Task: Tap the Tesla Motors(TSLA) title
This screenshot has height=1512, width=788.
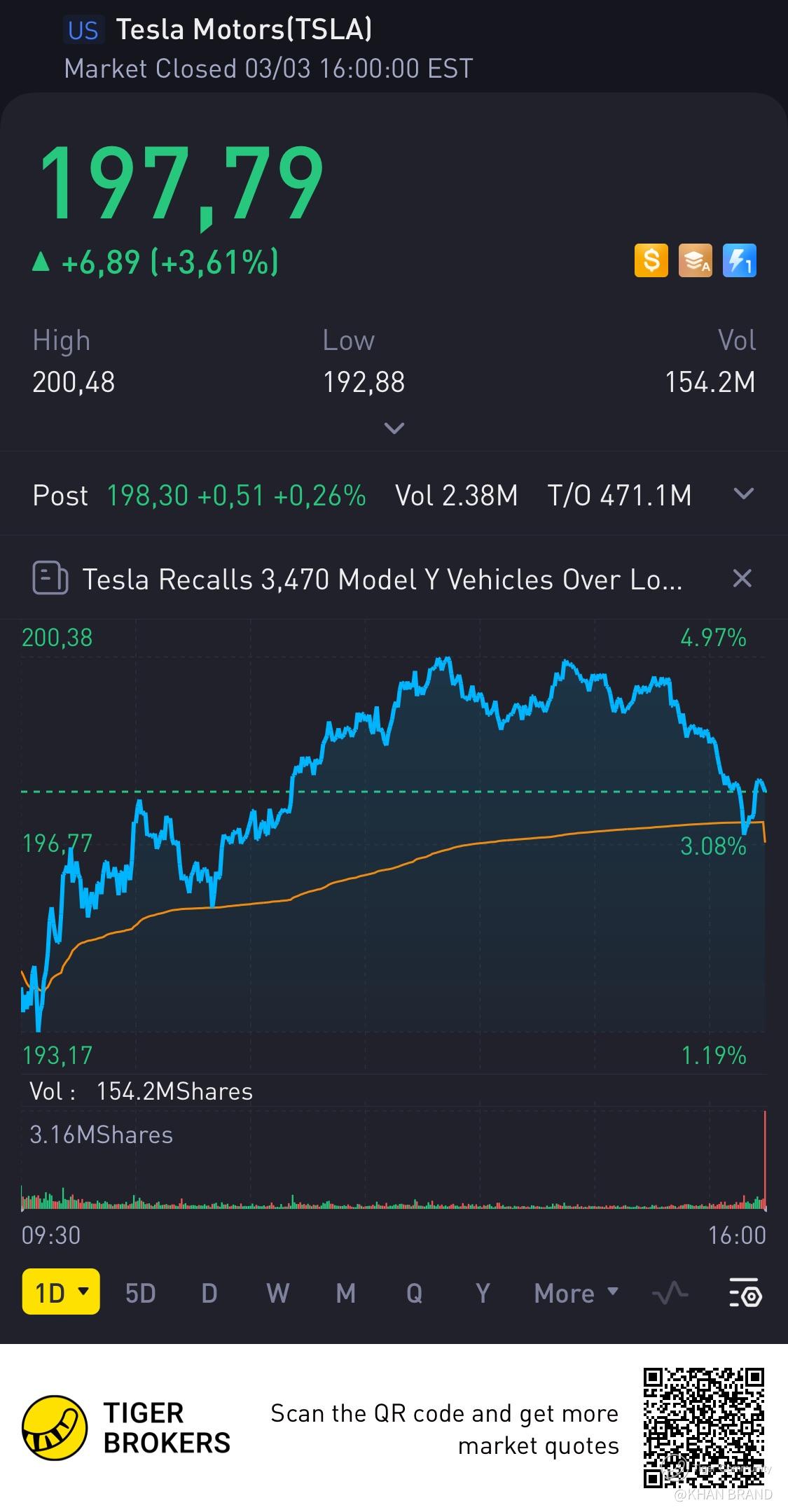Action: pos(244,29)
